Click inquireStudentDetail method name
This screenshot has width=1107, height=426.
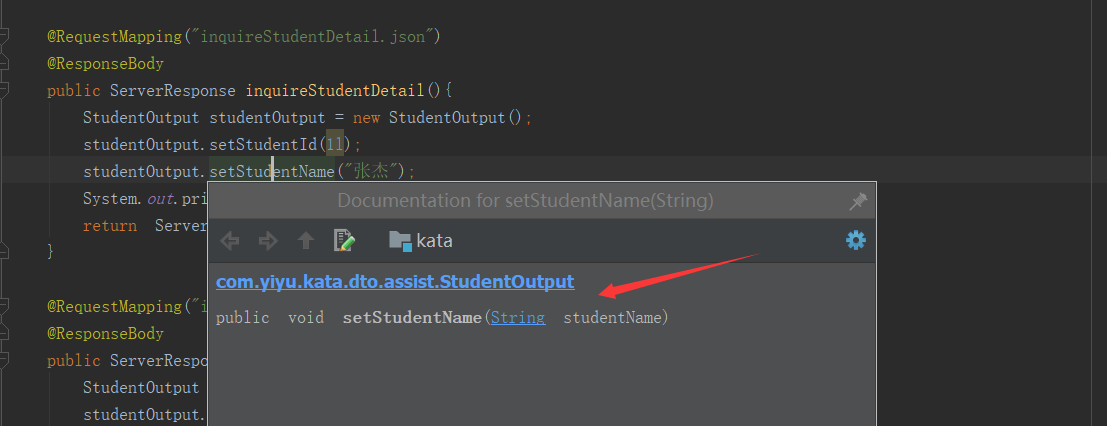click(x=335, y=91)
